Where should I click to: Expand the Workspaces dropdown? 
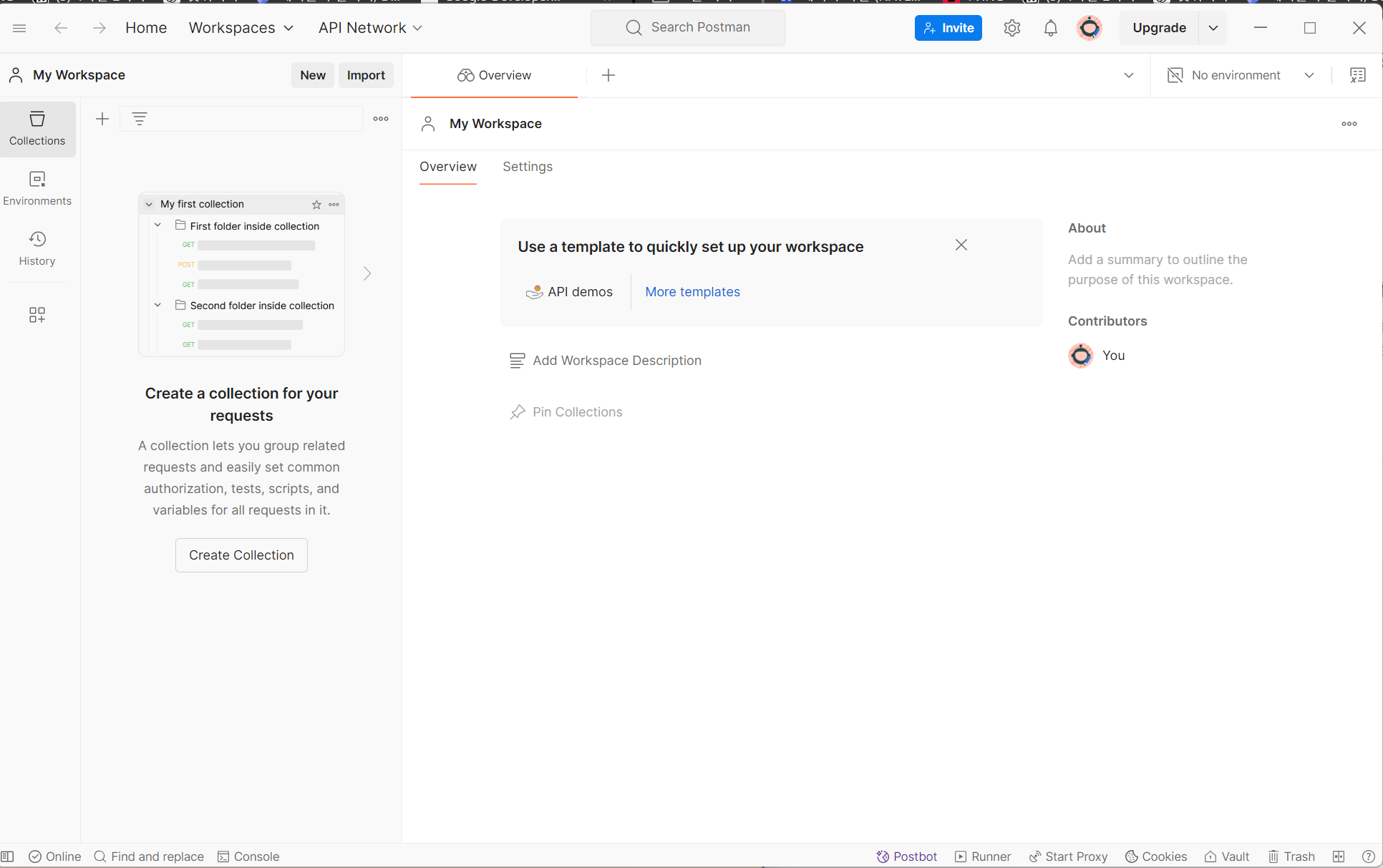pos(241,28)
